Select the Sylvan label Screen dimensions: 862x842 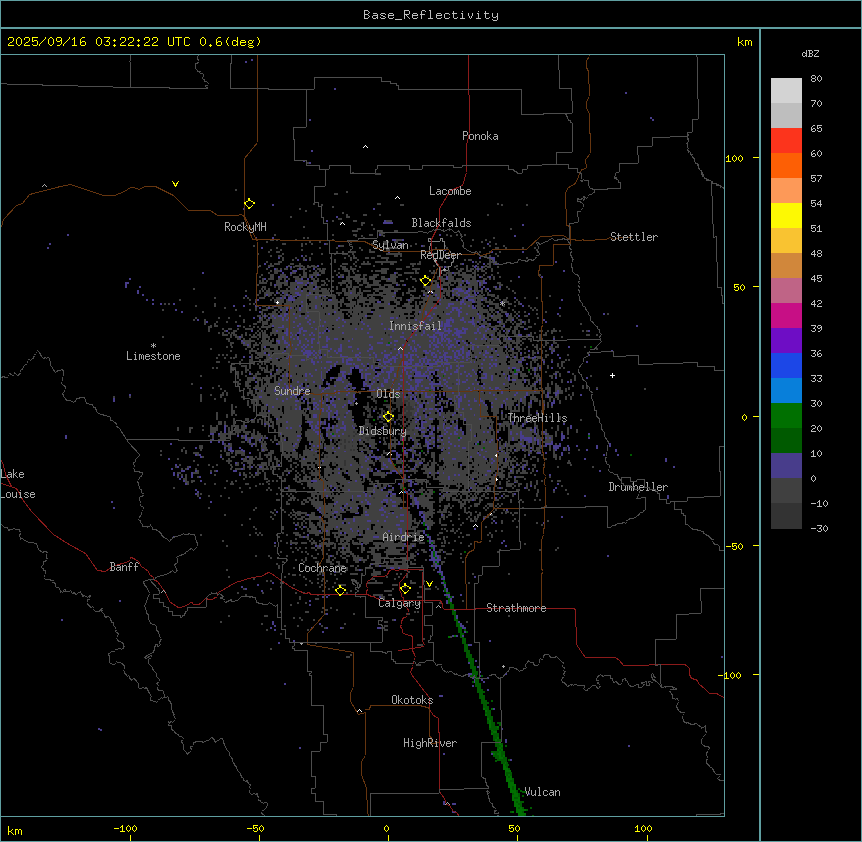click(x=390, y=245)
